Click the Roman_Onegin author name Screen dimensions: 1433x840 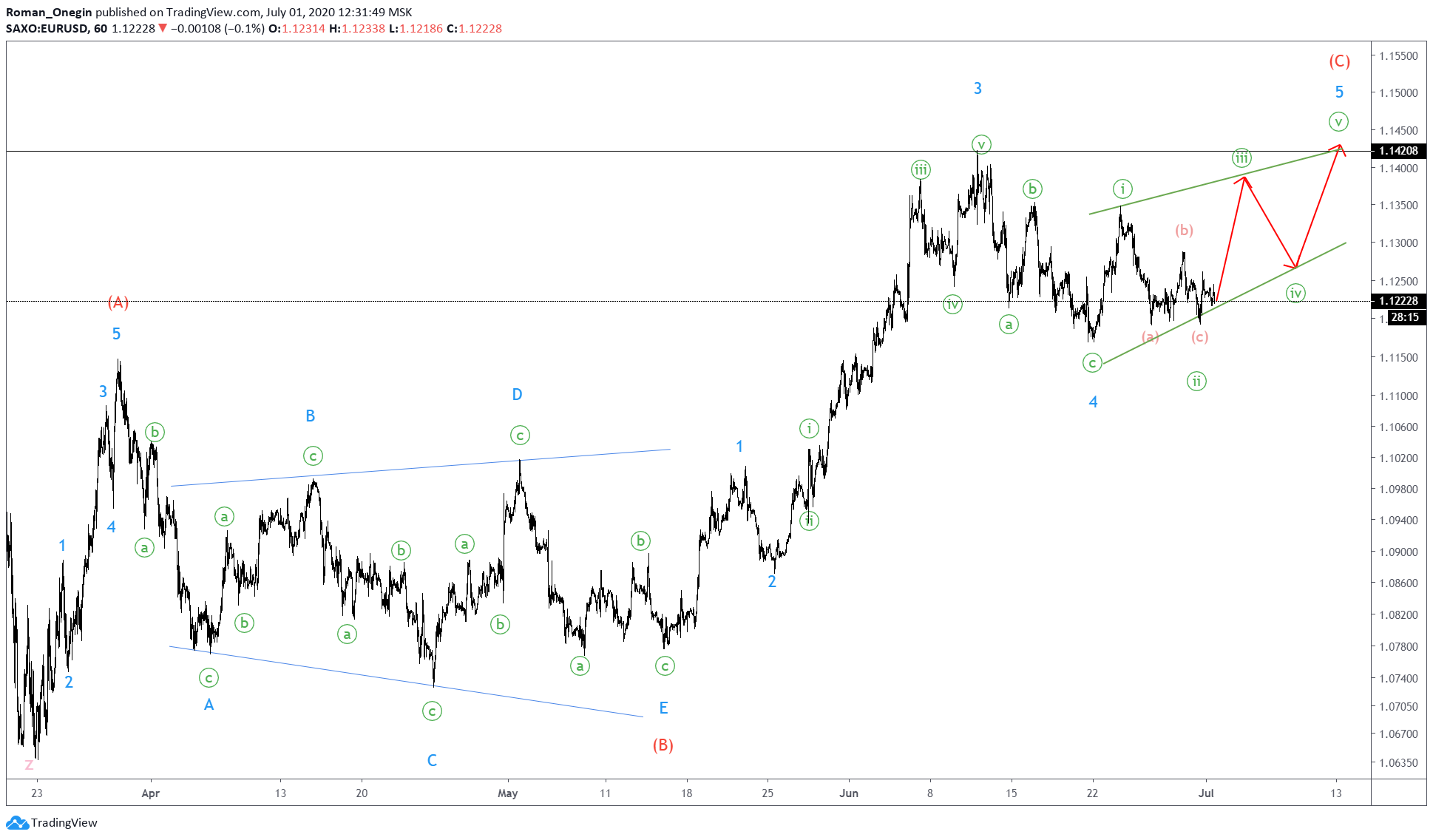tap(49, 12)
